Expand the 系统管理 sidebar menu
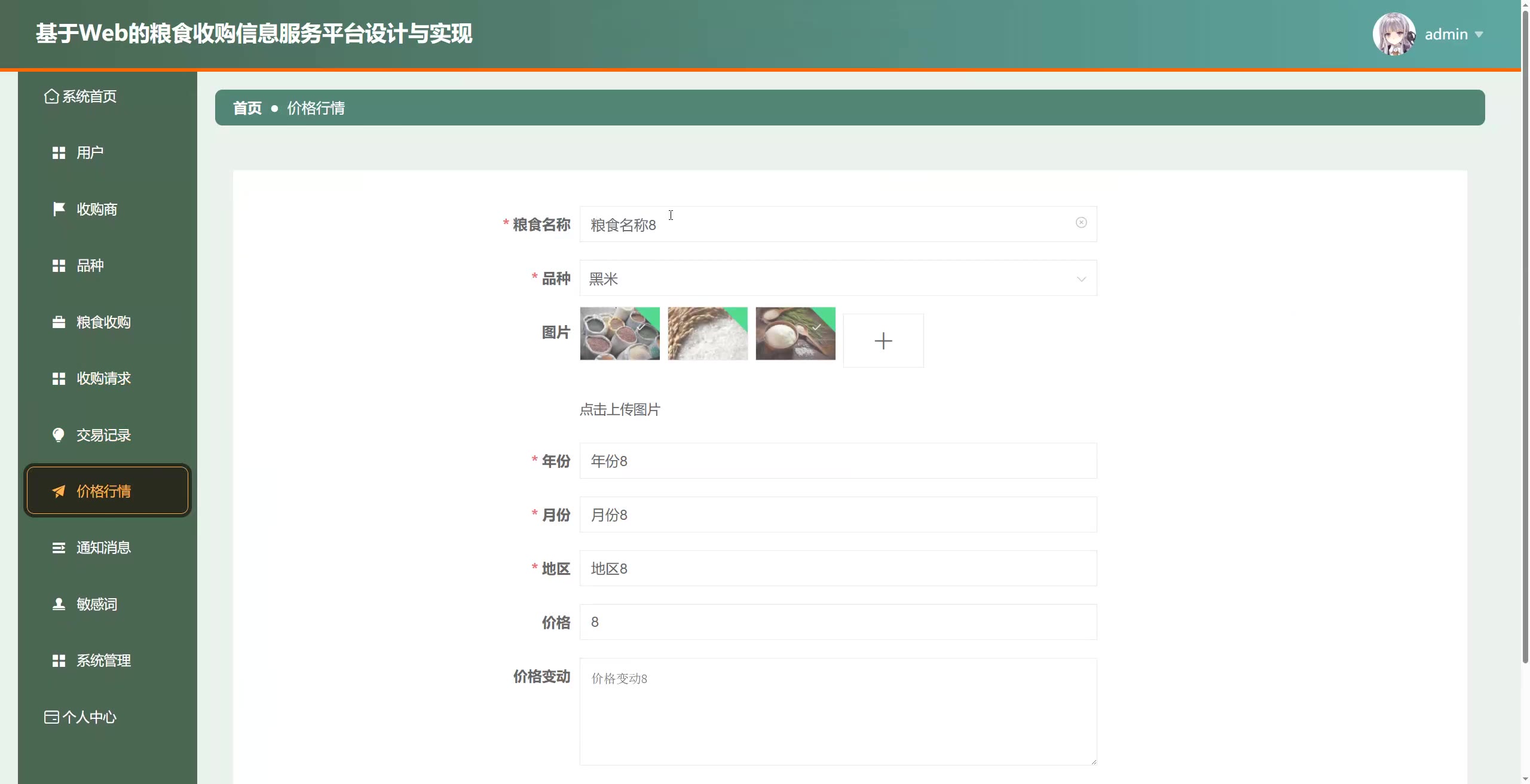Viewport: 1530px width, 784px height. pos(103,660)
